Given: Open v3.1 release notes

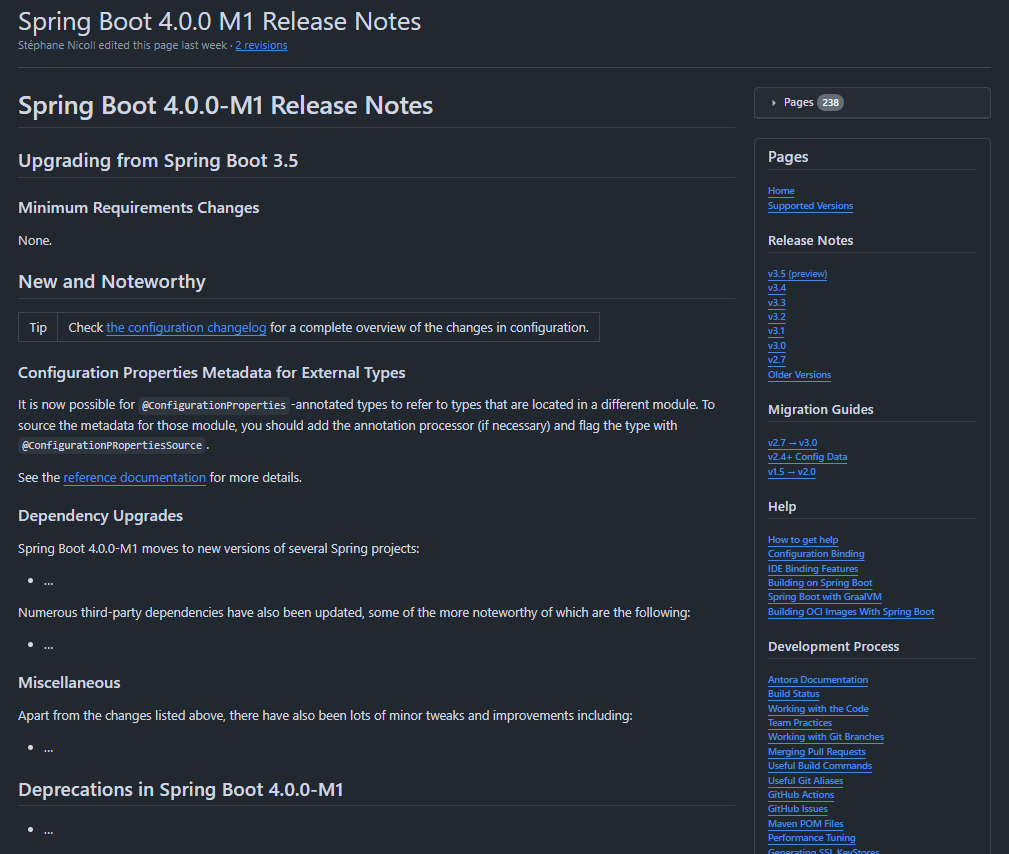Looking at the screenshot, I should (x=776, y=331).
